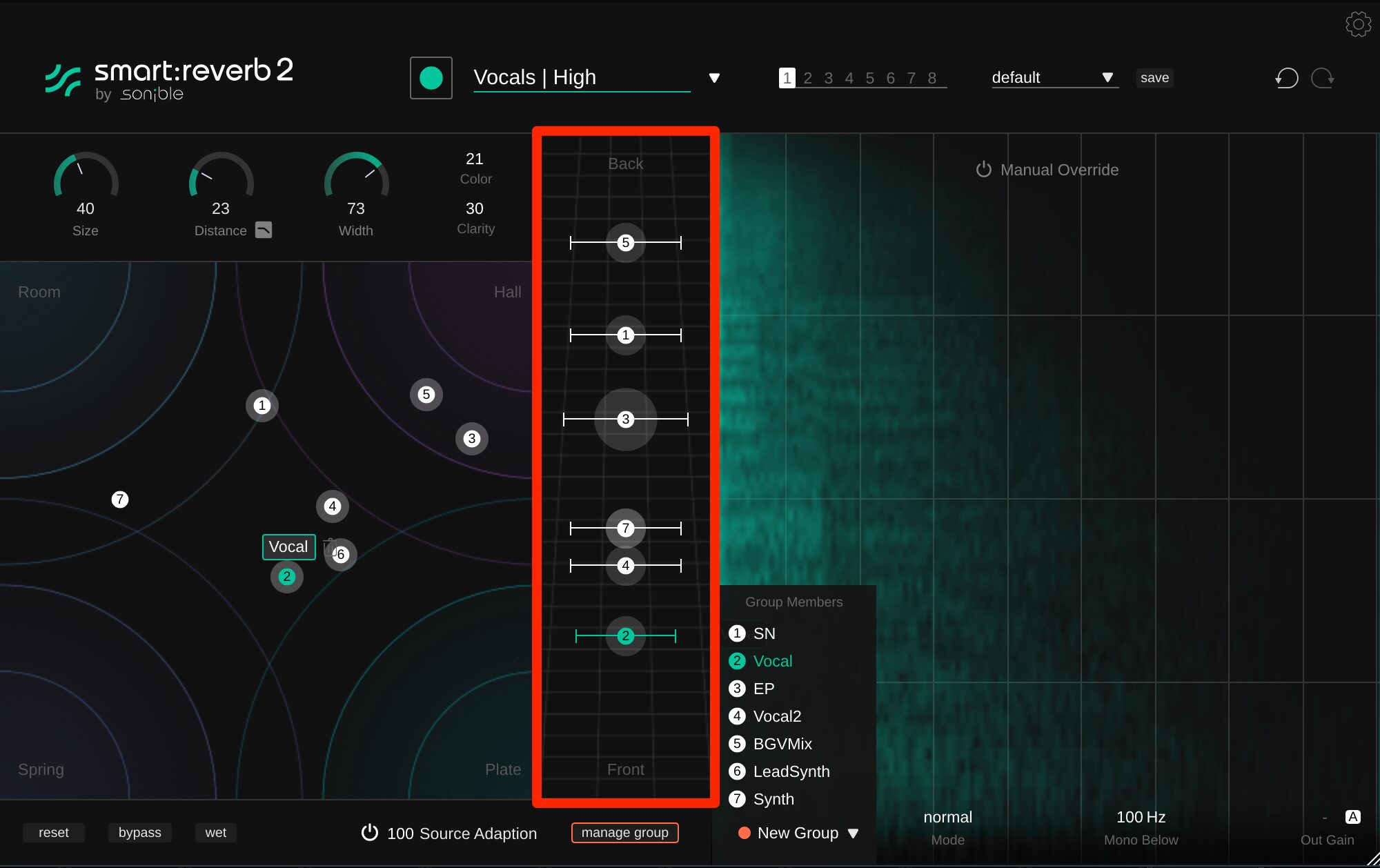The image size is (1380, 868).
Task: Click the Out Gain value field
Action: point(1324,818)
